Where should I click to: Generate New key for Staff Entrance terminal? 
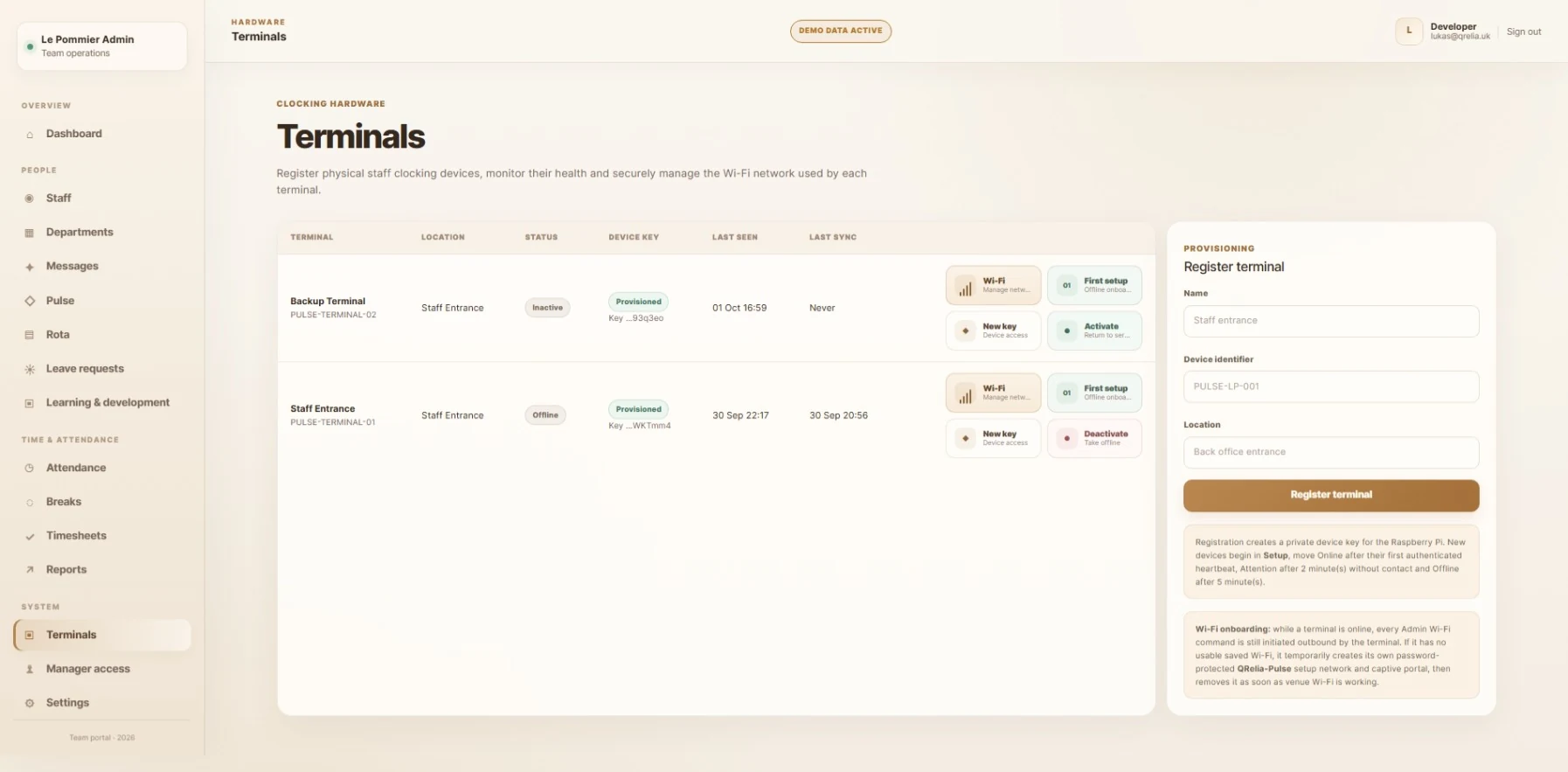coord(993,439)
